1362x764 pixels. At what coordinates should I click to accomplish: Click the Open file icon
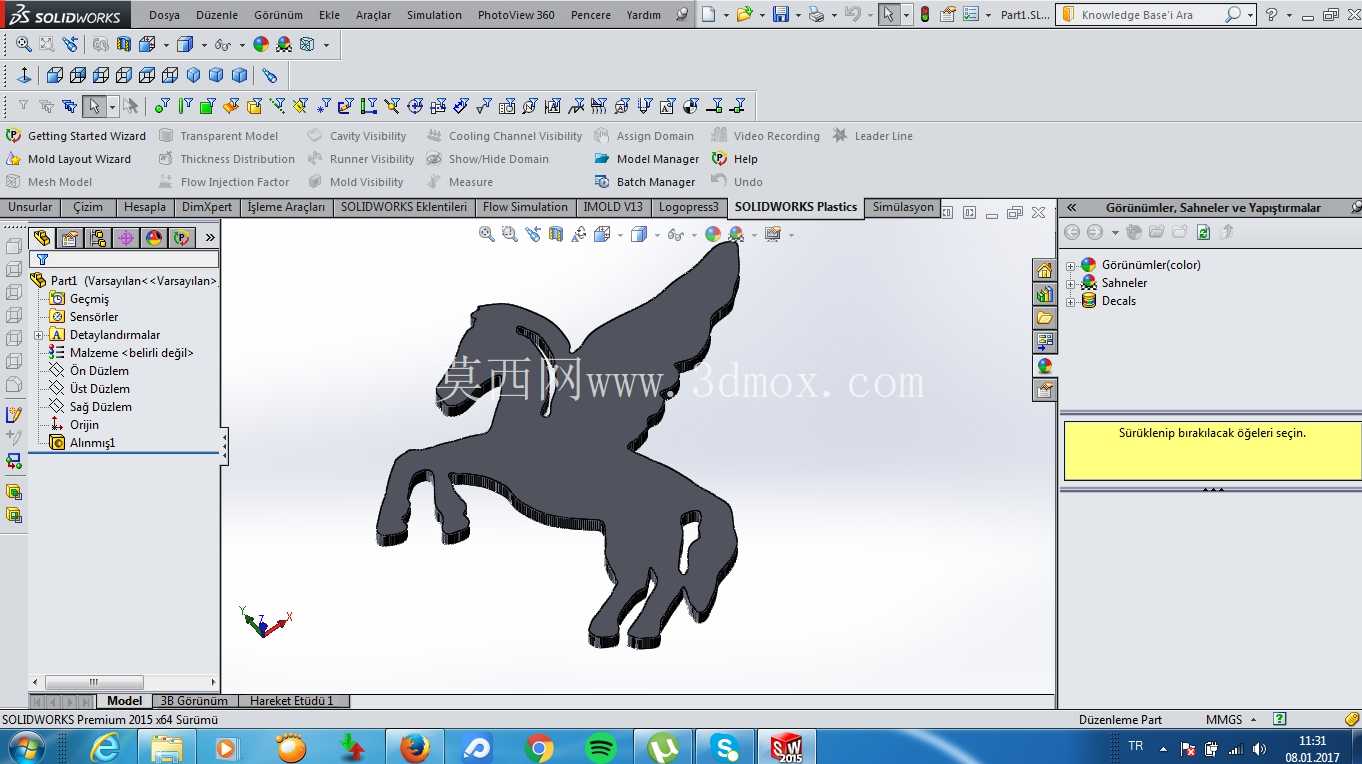click(743, 15)
